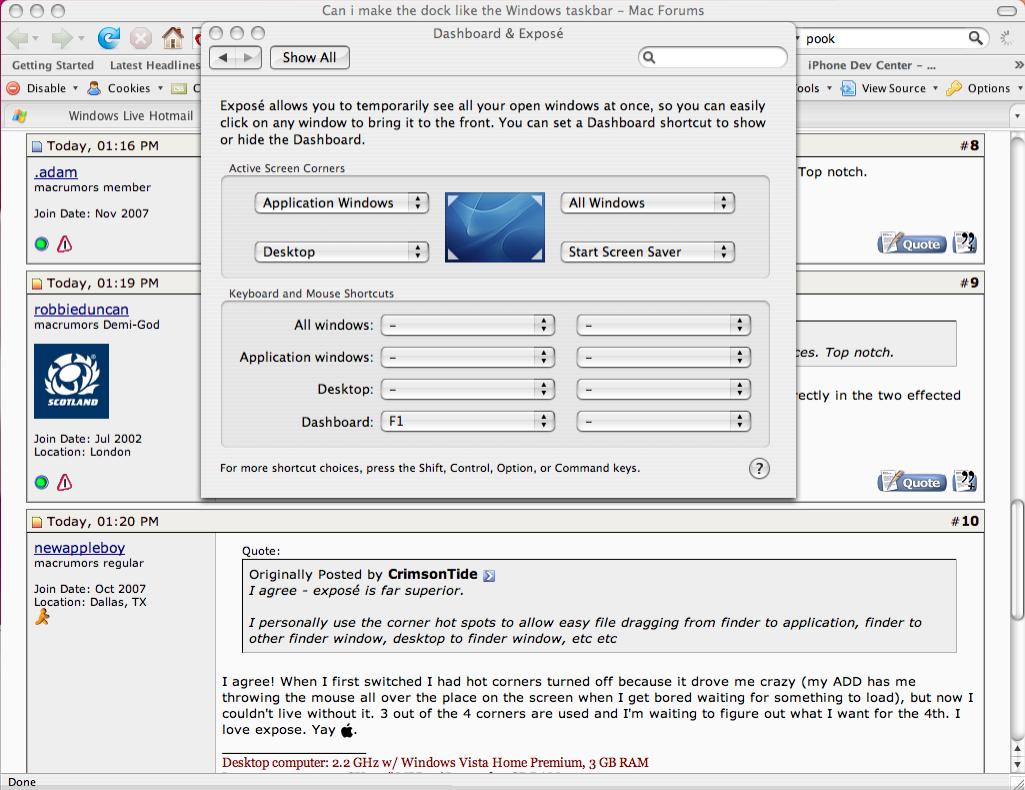Click the browser vertical scrollbar thumb
The width and height of the screenshot is (1025, 790).
(x=1017, y=559)
